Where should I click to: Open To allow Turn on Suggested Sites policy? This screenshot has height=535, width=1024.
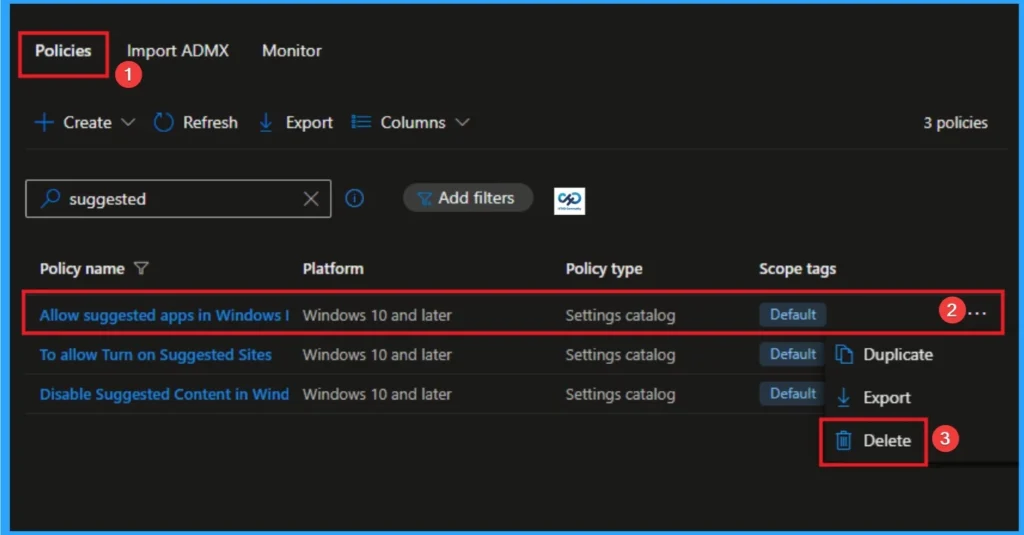(x=155, y=355)
